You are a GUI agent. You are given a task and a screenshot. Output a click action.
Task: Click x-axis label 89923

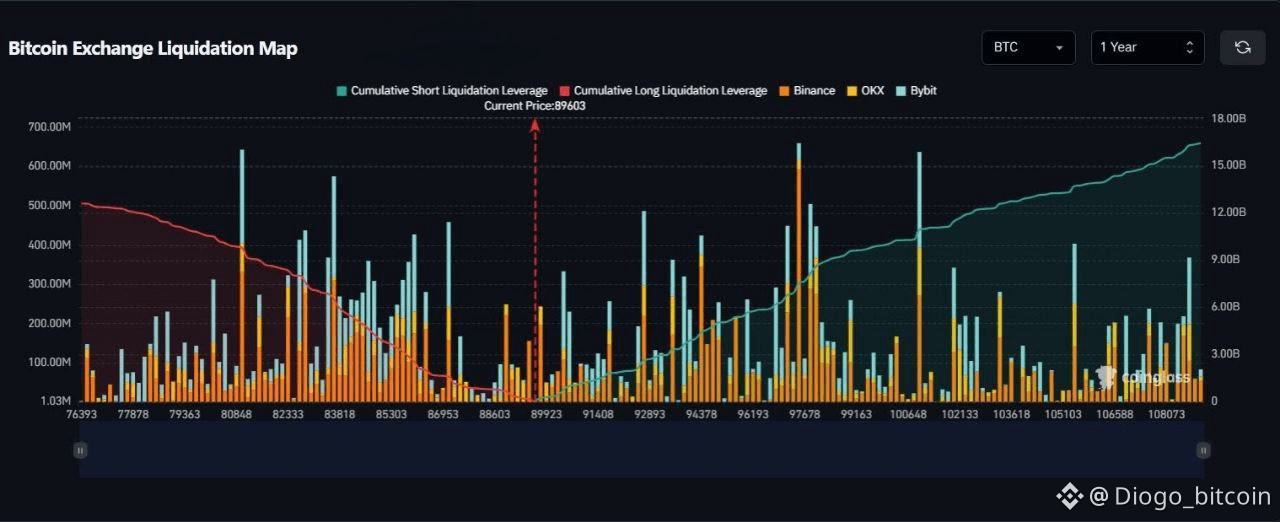[x=546, y=414]
